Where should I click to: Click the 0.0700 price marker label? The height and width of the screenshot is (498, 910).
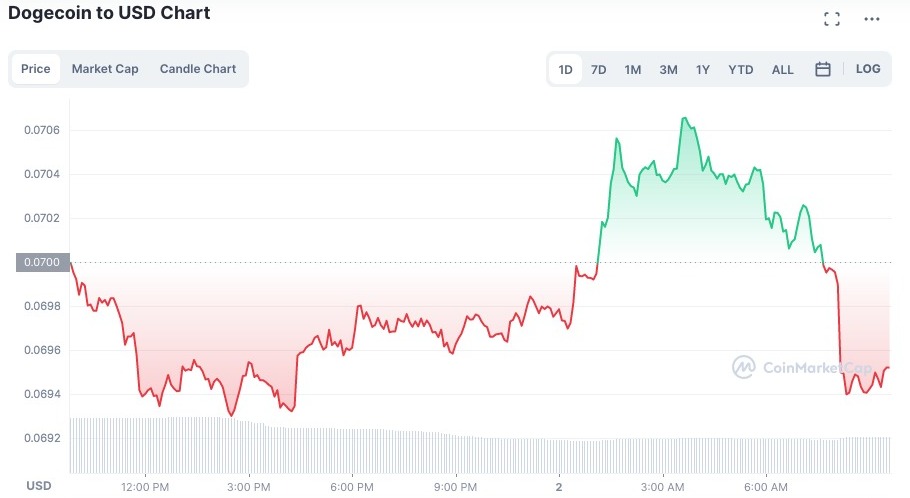point(35,262)
